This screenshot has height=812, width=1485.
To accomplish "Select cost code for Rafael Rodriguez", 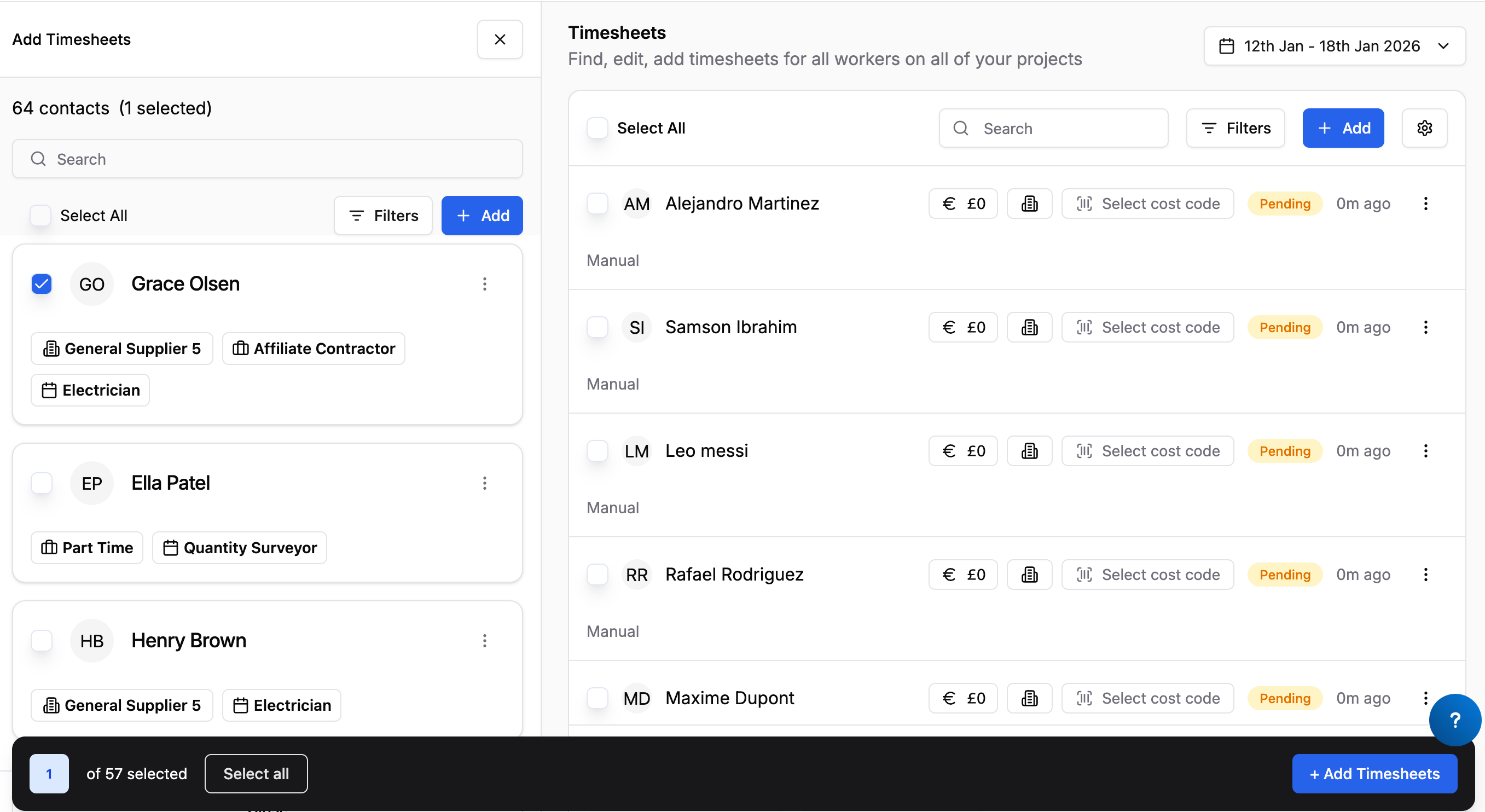I will pos(1148,575).
